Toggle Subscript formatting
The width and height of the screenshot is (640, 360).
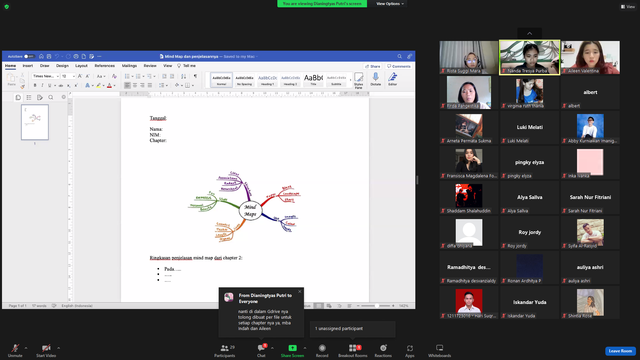69,85
